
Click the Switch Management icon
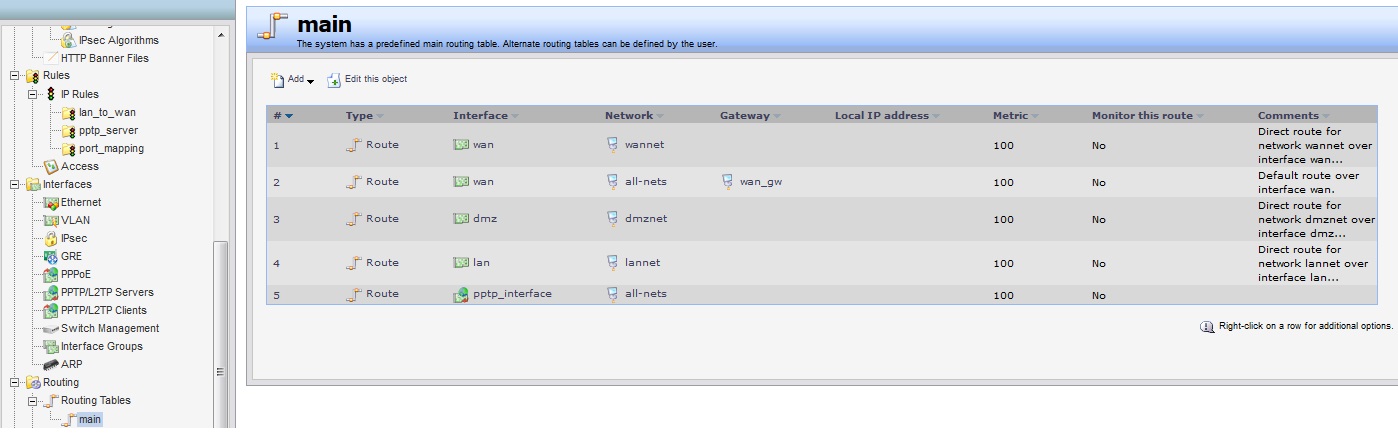click(51, 328)
